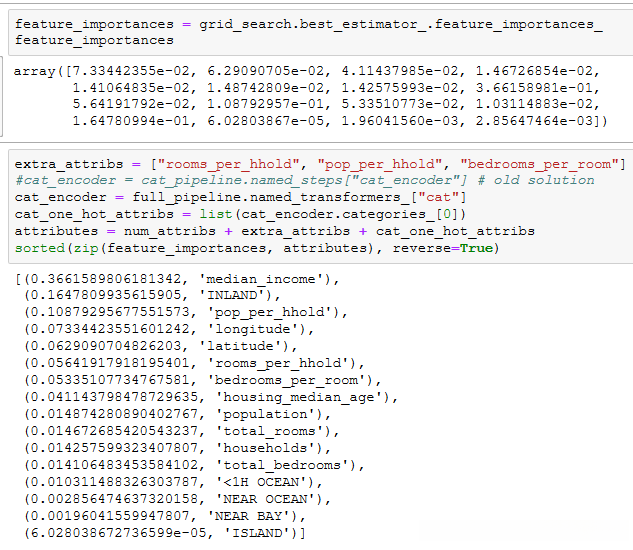
Task: Select the 'latitude' output row
Action: click(x=161, y=346)
